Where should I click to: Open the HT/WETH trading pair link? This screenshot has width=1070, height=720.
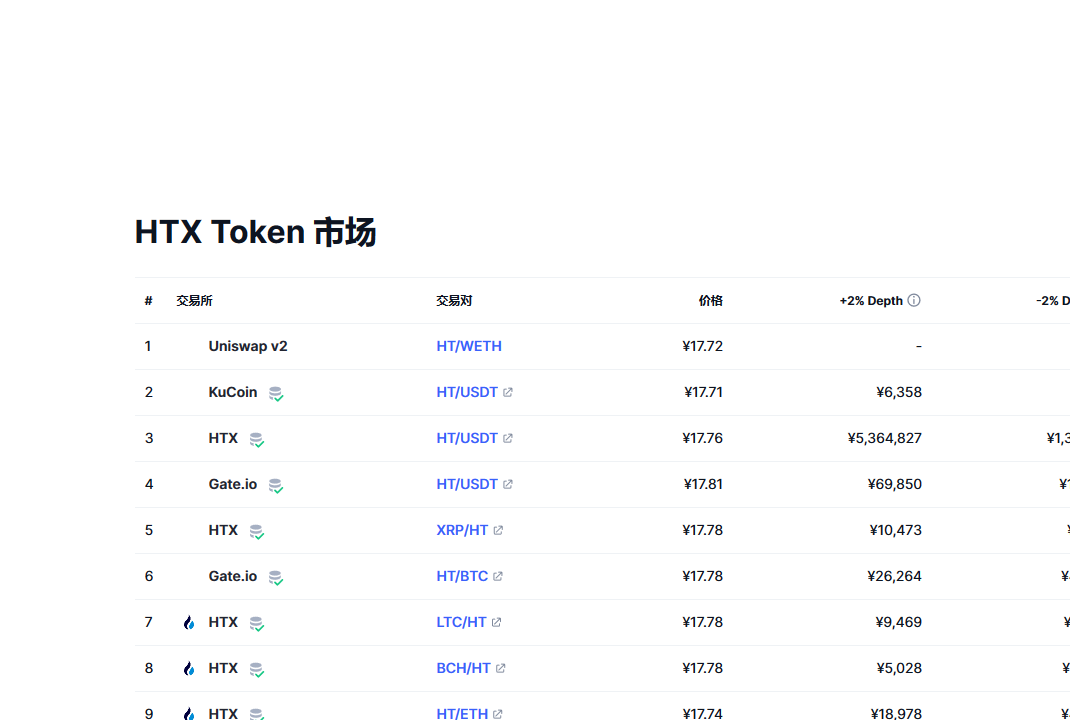click(469, 346)
